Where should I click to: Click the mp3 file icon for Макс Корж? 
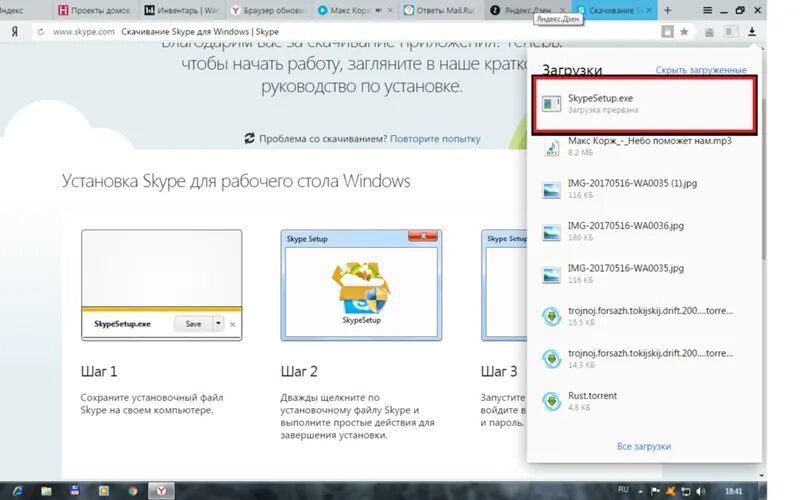tap(552, 146)
